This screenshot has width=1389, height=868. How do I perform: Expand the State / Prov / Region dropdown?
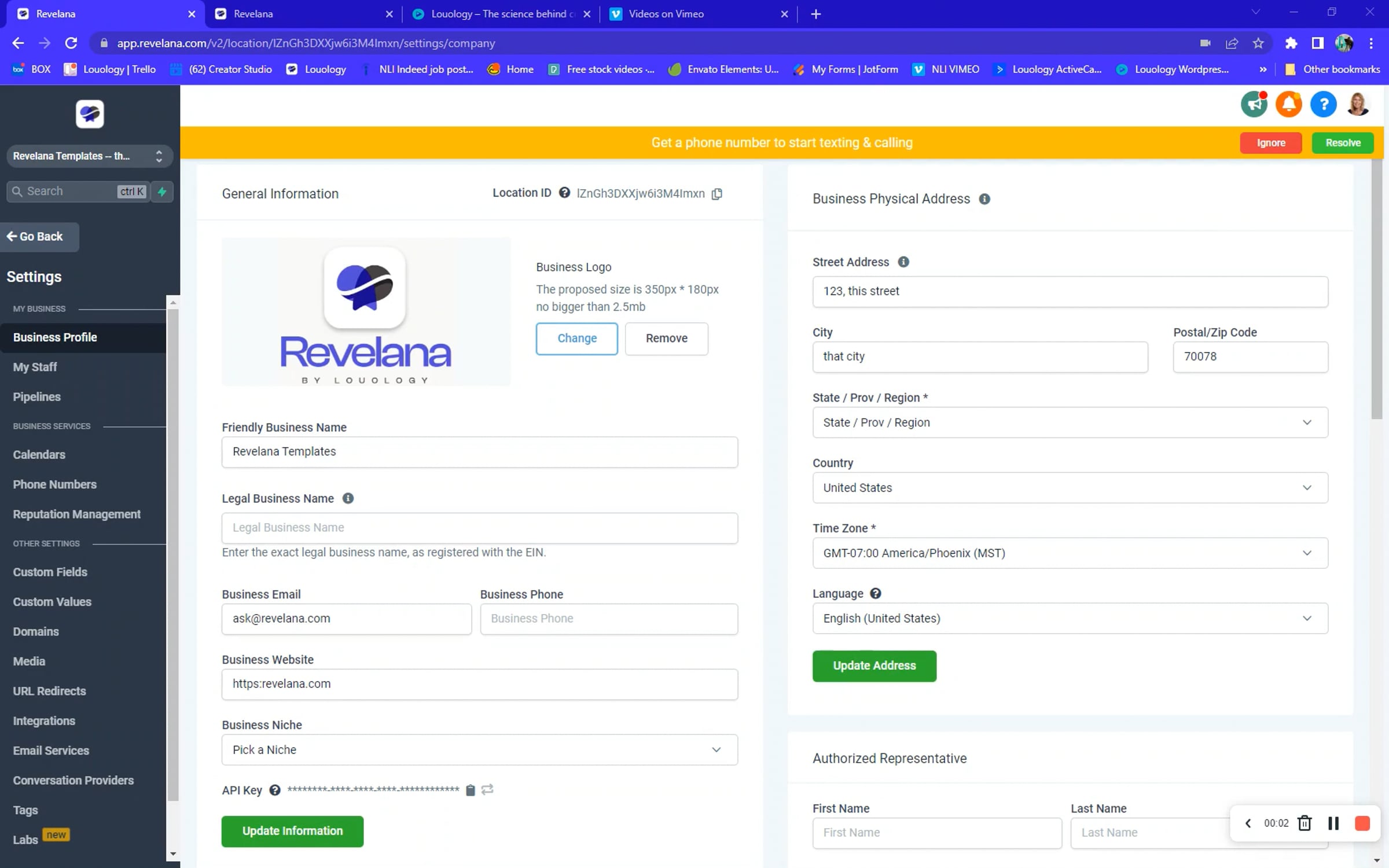pos(1070,422)
